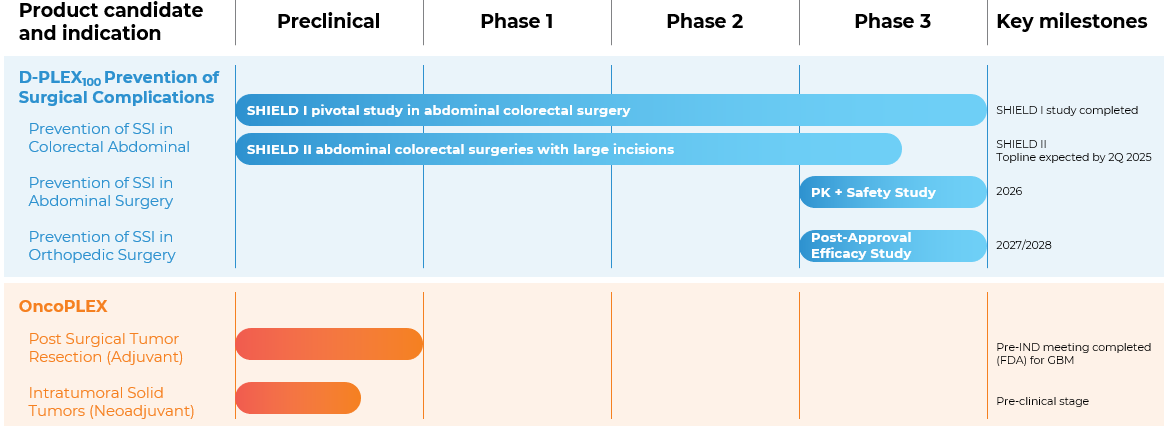Click the Post Surgical Tumor Resection orange bar
The image size is (1168, 431).
tap(329, 344)
